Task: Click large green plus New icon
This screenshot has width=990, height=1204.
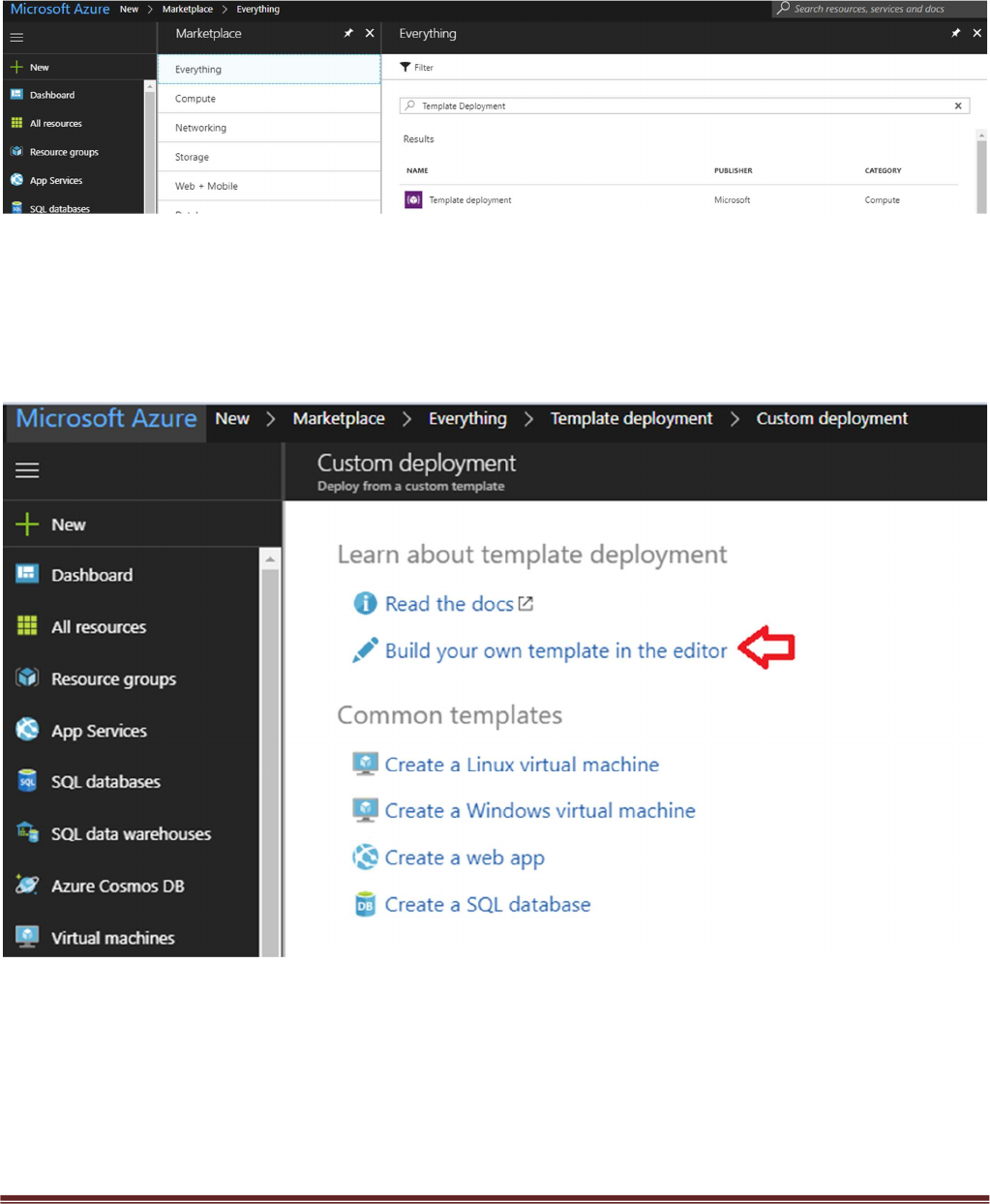Action: (27, 525)
